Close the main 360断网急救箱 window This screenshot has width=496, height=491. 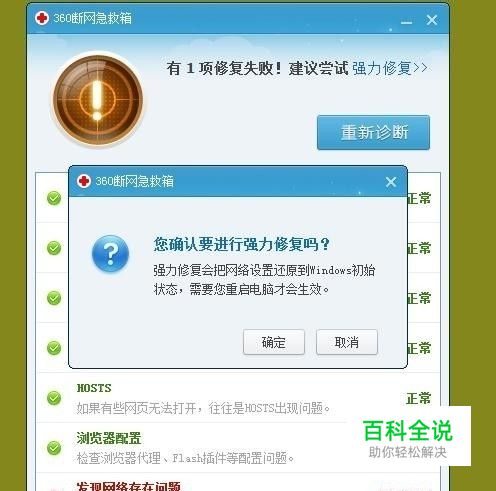[x=432, y=20]
